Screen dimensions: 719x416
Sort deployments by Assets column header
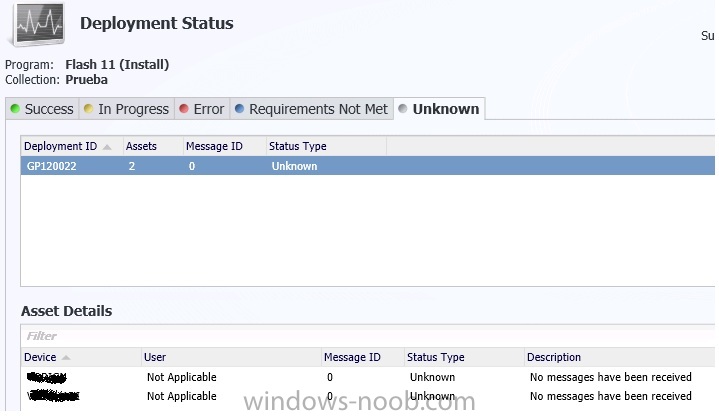click(x=141, y=146)
